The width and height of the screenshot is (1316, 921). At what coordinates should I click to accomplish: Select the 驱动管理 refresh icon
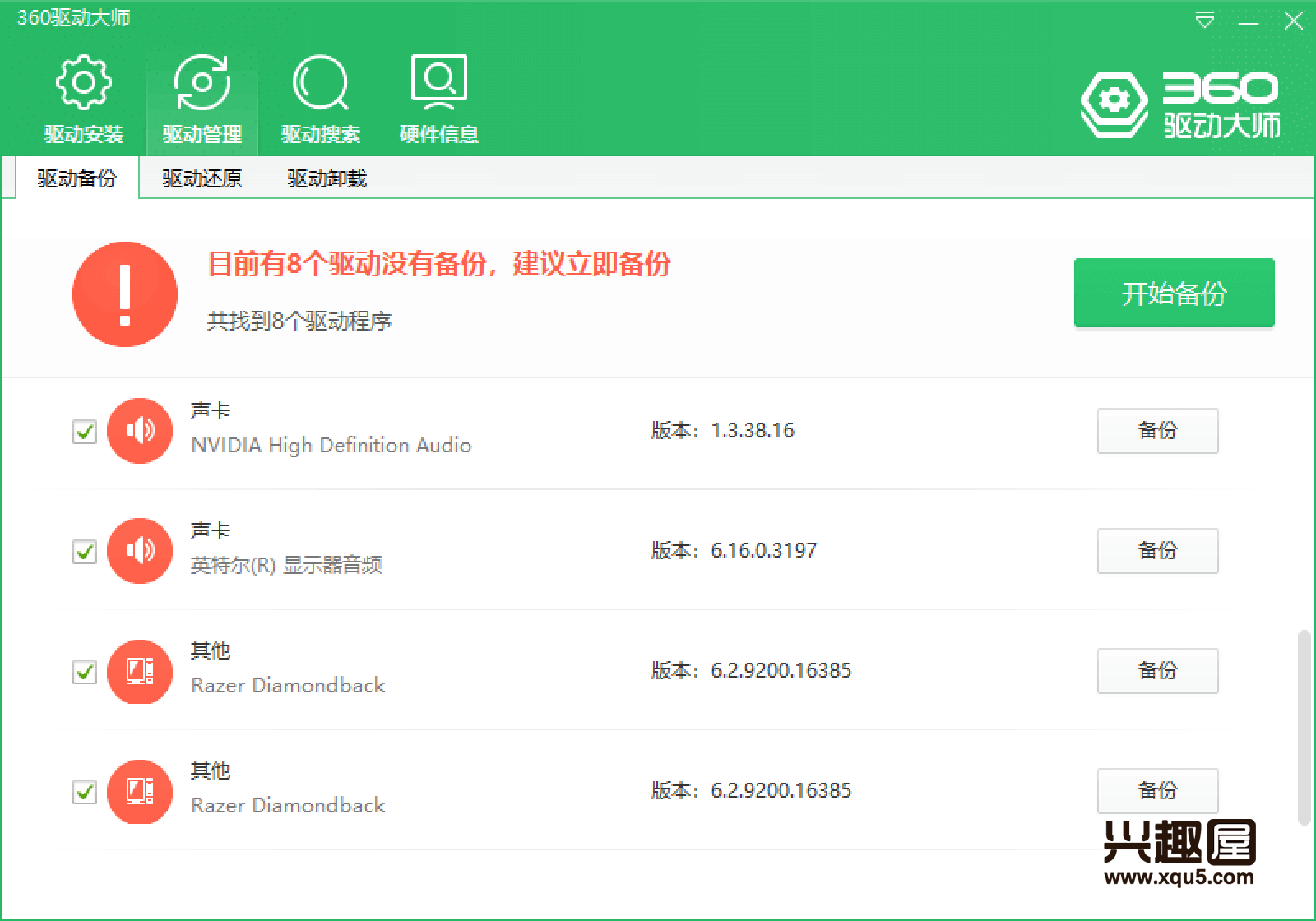click(x=202, y=82)
